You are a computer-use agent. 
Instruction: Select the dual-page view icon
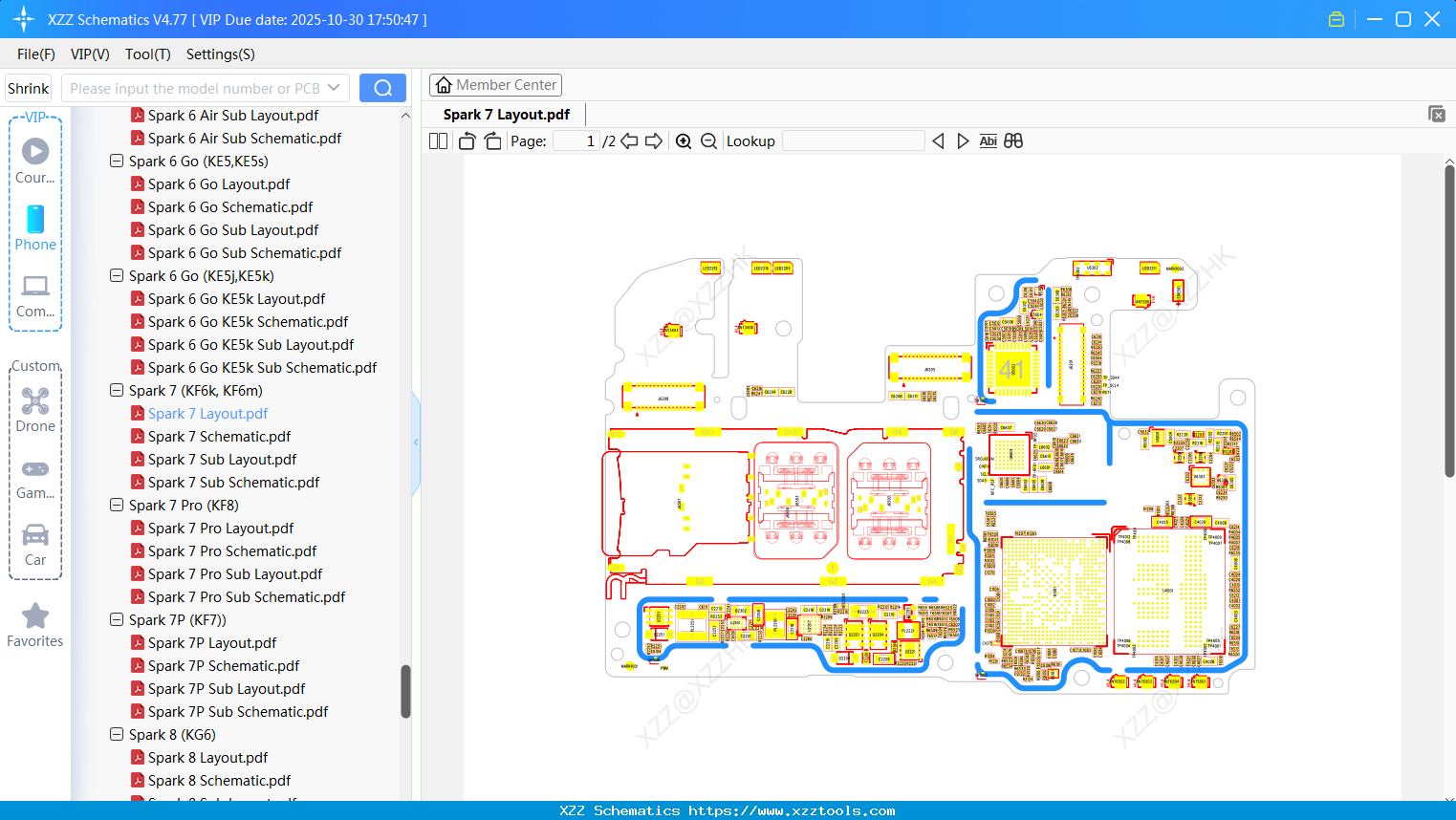[437, 140]
